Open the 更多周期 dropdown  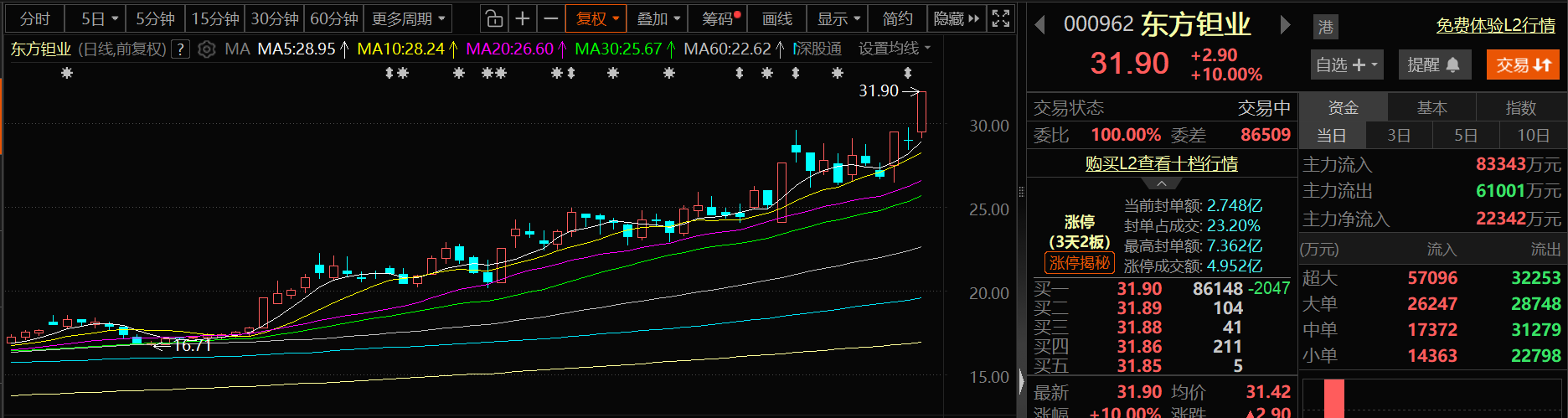(409, 18)
